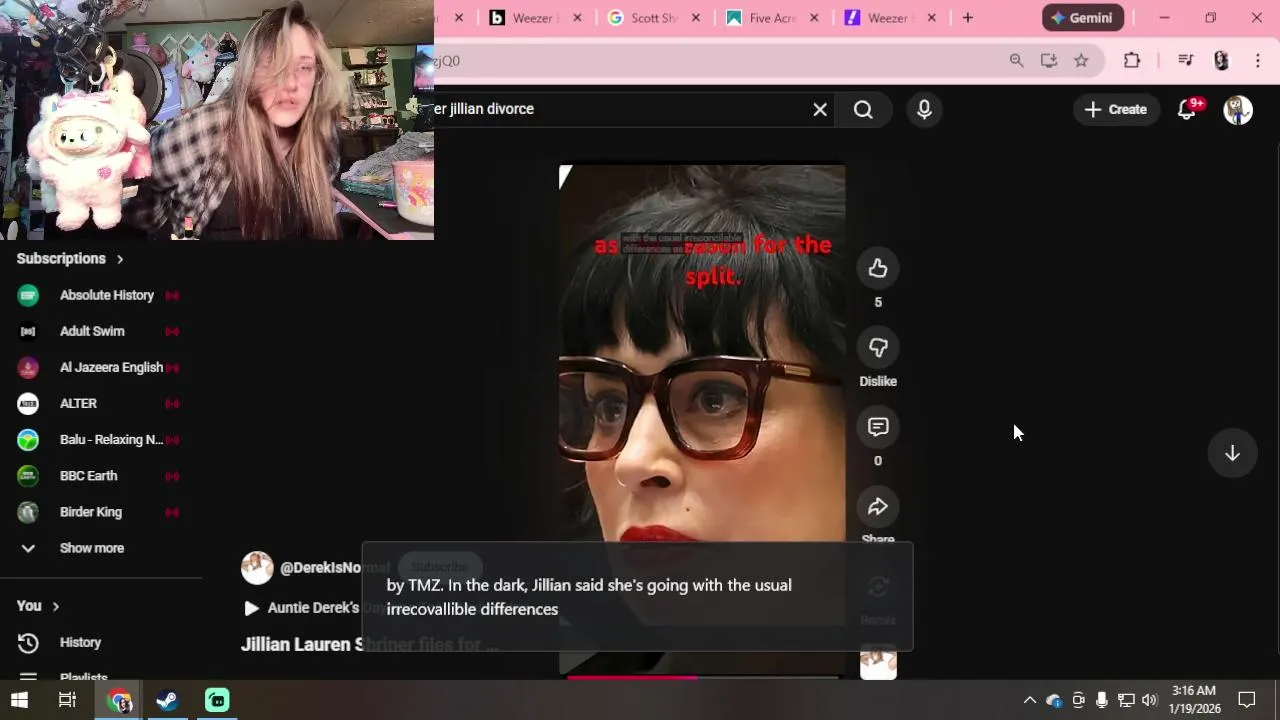Go to next Short with down arrow
Viewport: 1280px width, 720px height.
(1232, 453)
